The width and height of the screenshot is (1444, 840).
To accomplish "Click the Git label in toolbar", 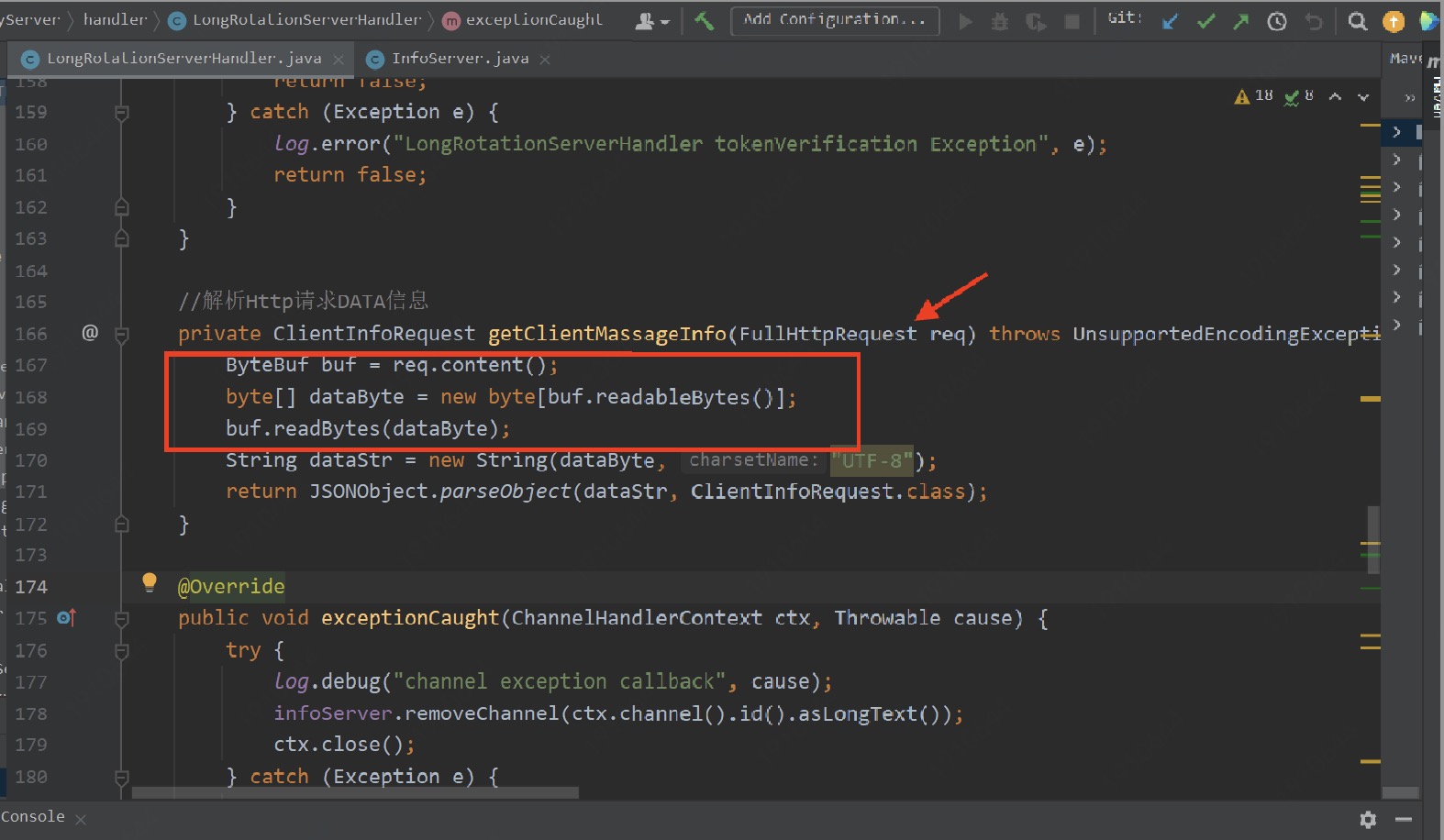I will [1125, 18].
